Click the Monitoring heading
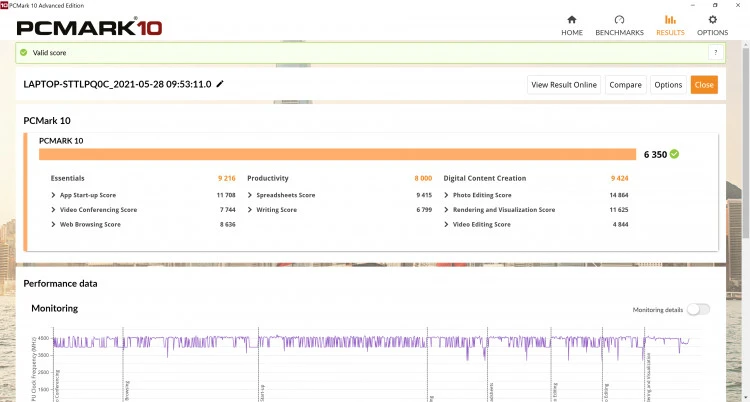Image resolution: width=750 pixels, height=402 pixels. click(x=55, y=308)
